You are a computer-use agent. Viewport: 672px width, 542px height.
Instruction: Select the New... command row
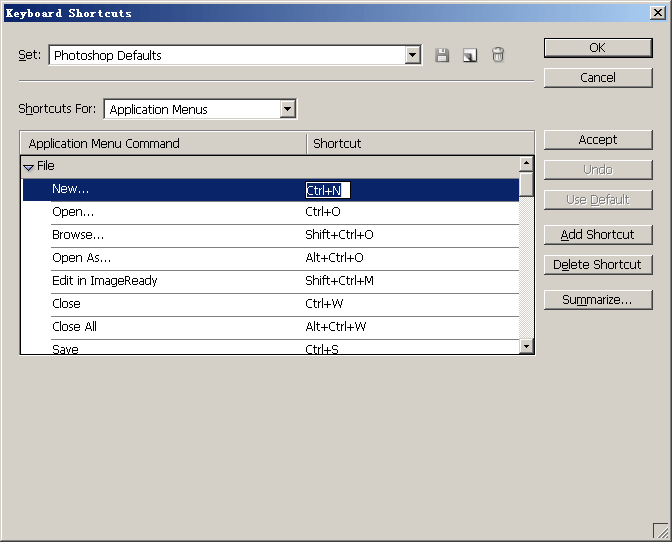tap(271, 190)
